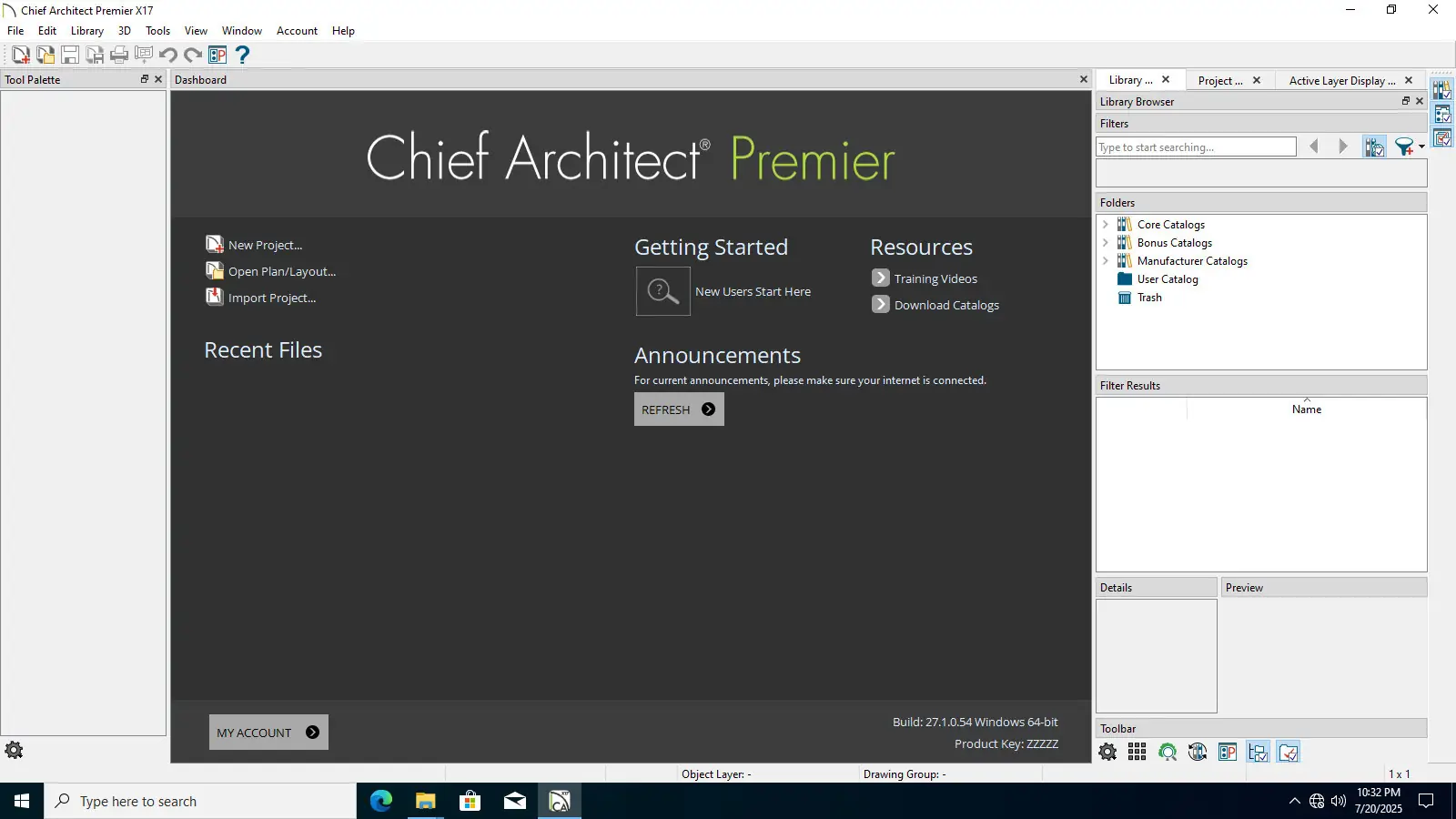The image size is (1456, 819).
Task: Select Trash in the library folders
Action: 1149,298
